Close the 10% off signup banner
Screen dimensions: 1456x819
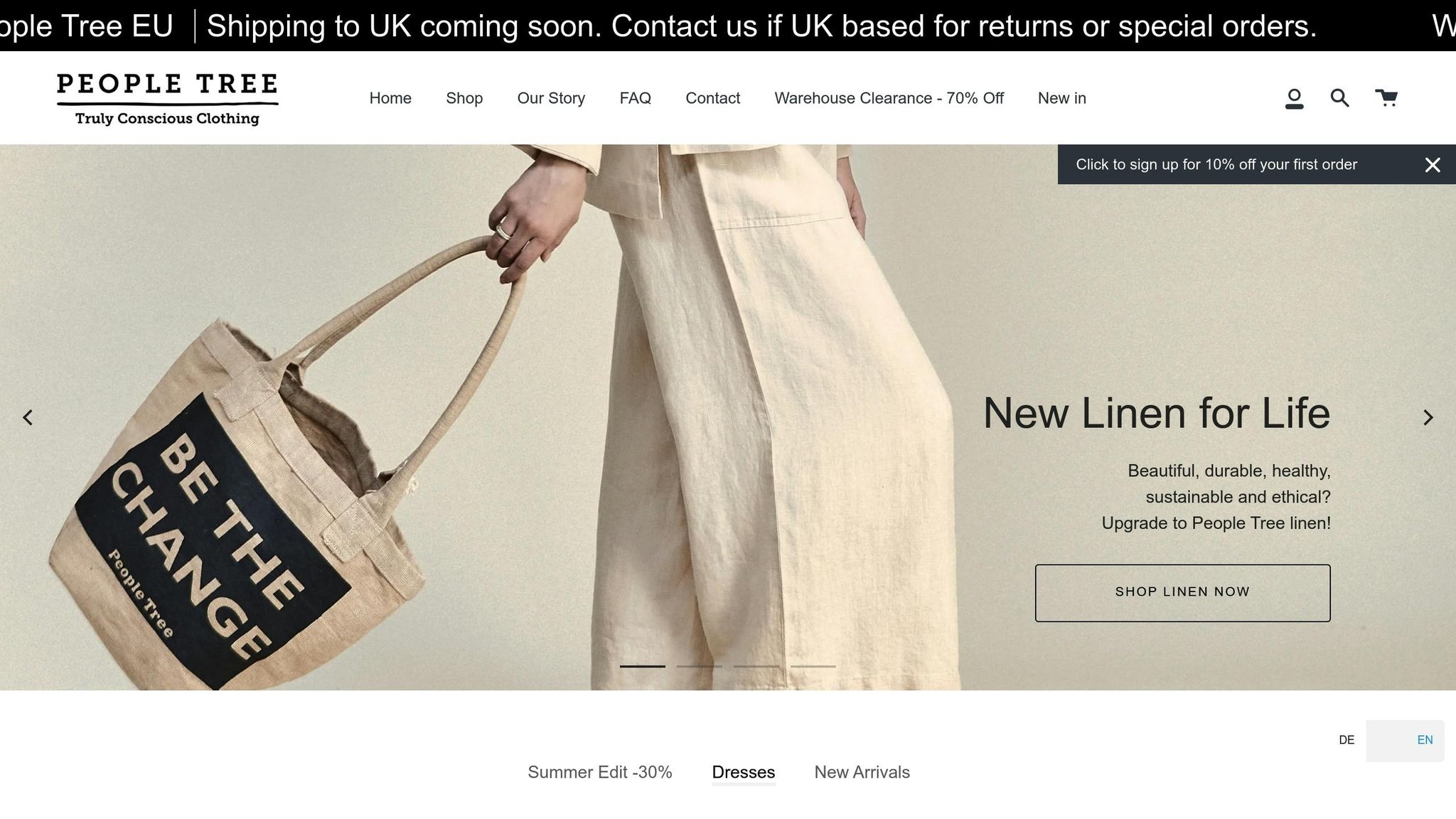[1432, 165]
